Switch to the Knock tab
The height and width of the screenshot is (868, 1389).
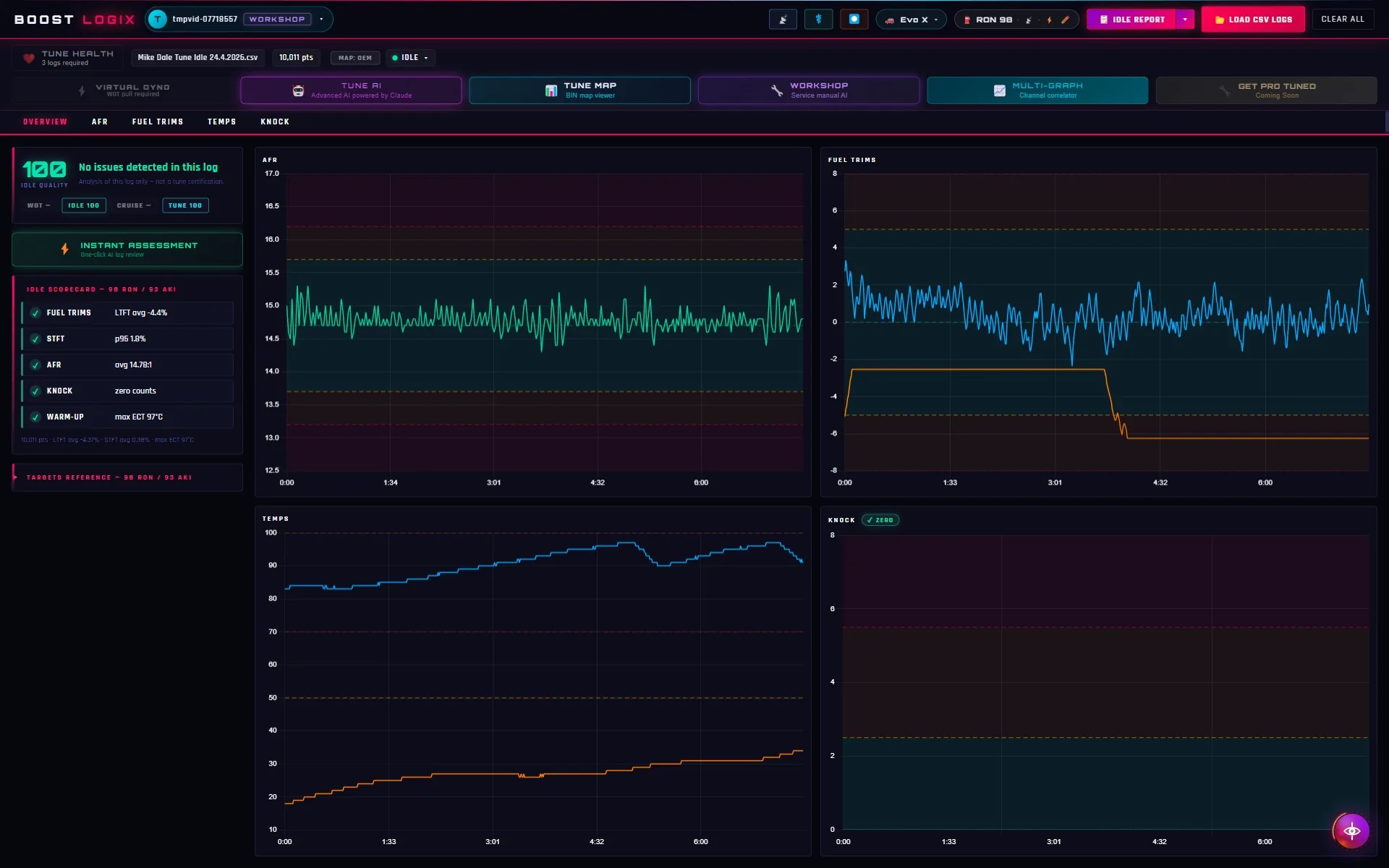click(x=275, y=122)
